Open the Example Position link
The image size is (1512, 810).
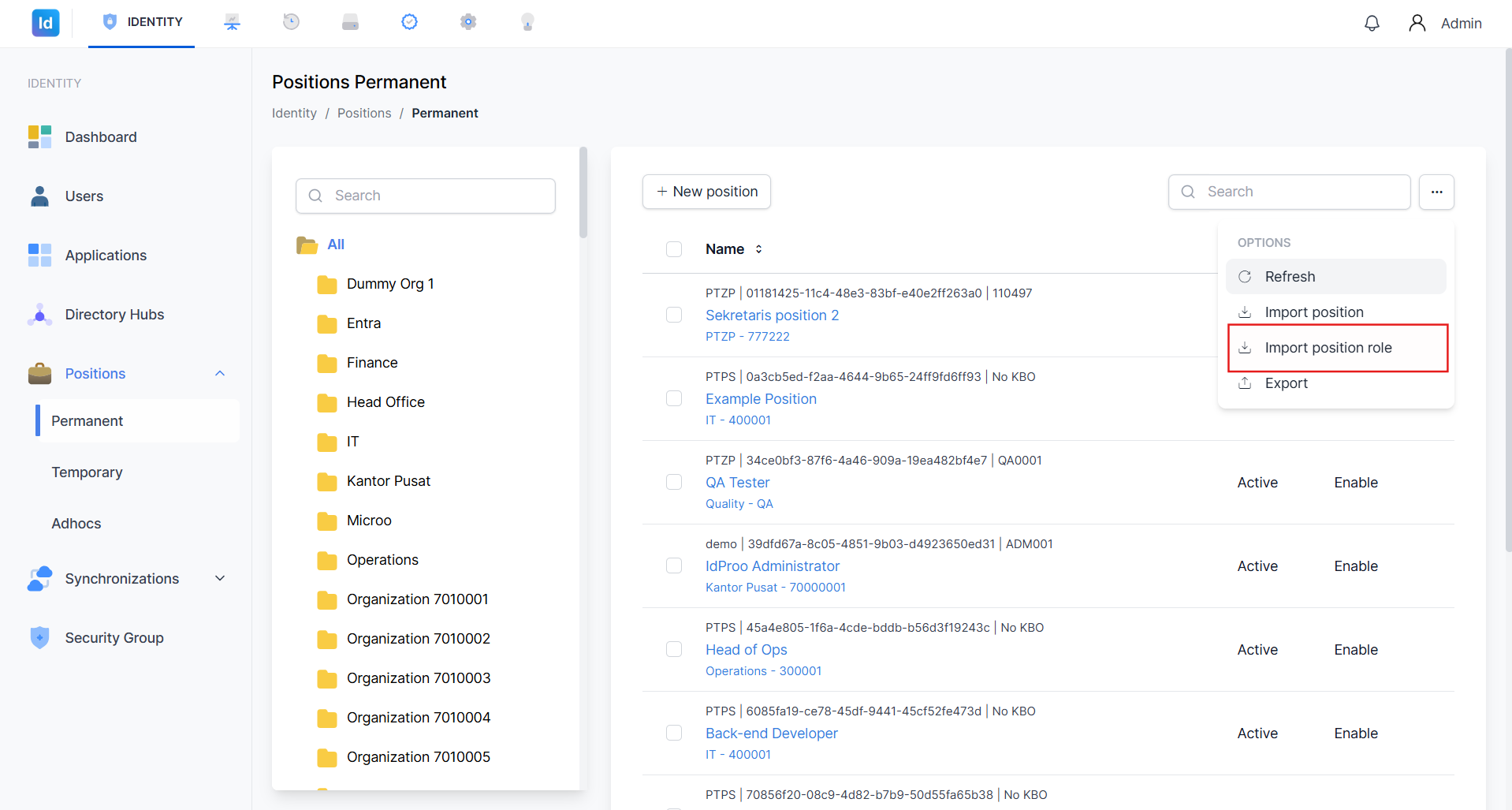click(x=761, y=399)
